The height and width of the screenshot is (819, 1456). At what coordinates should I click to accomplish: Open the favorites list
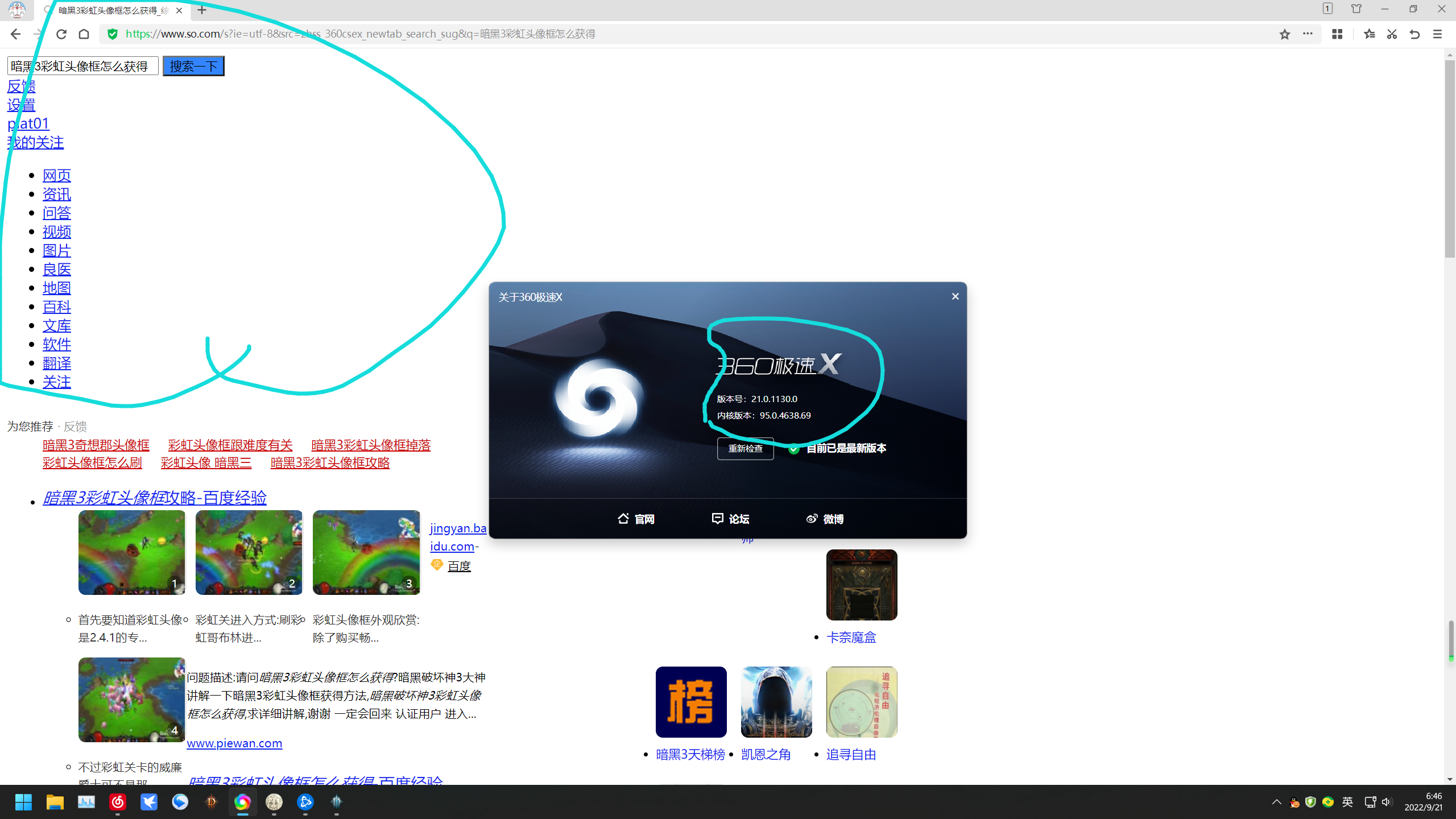coord(1370,34)
